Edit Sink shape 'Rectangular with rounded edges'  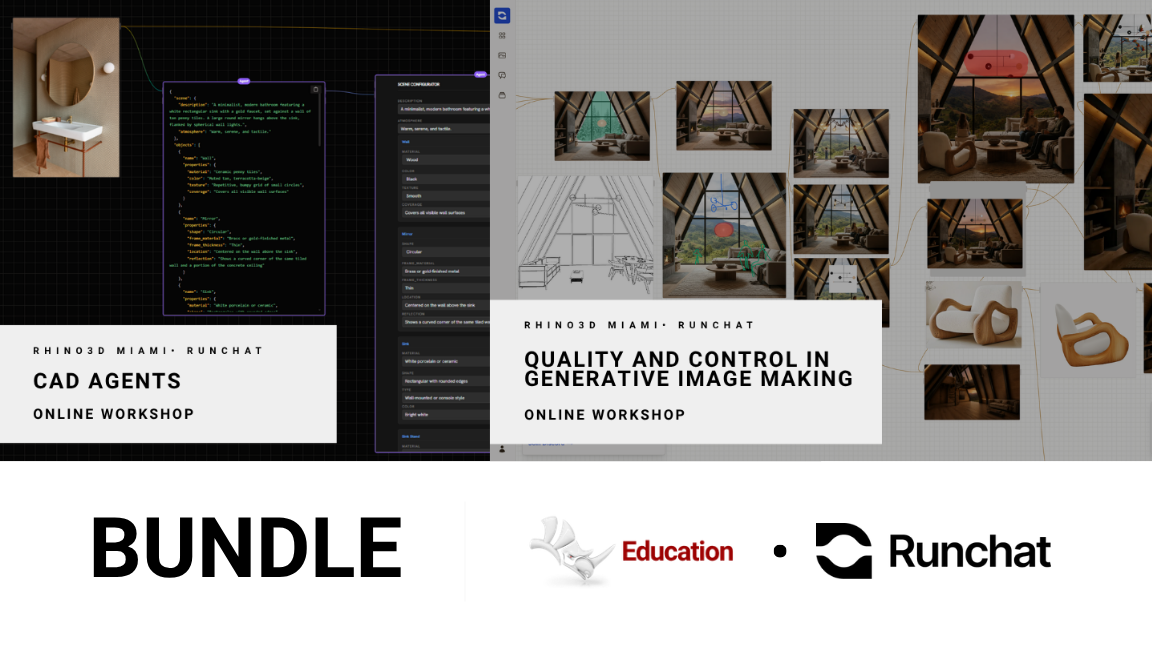tap(445, 381)
